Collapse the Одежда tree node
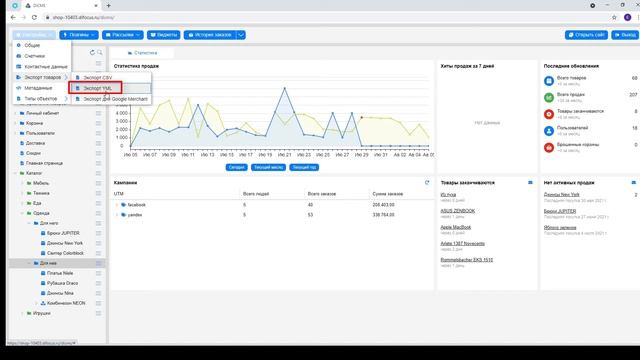This screenshot has width=640, height=360. (x=22, y=213)
